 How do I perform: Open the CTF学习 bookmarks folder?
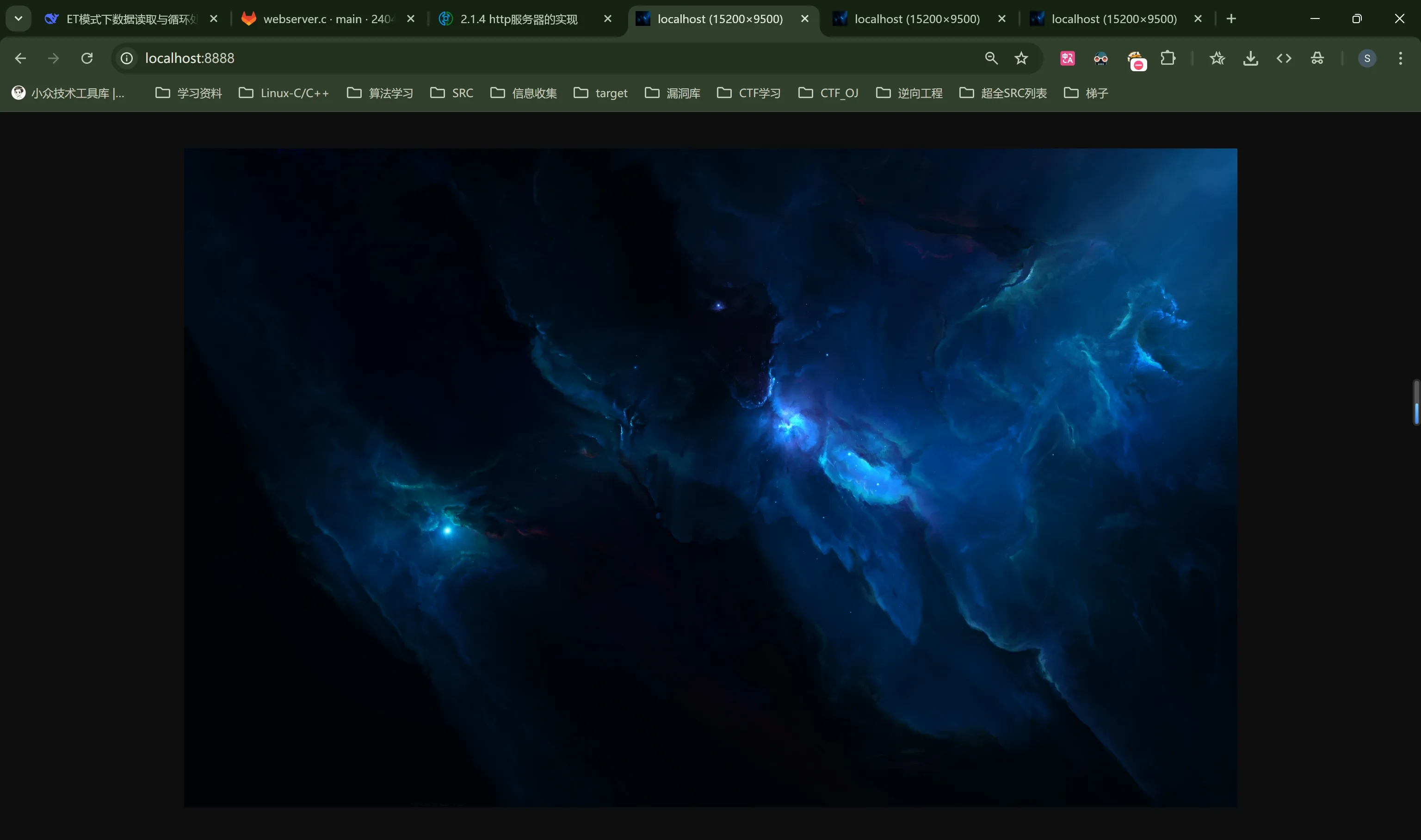pyautogui.click(x=748, y=93)
